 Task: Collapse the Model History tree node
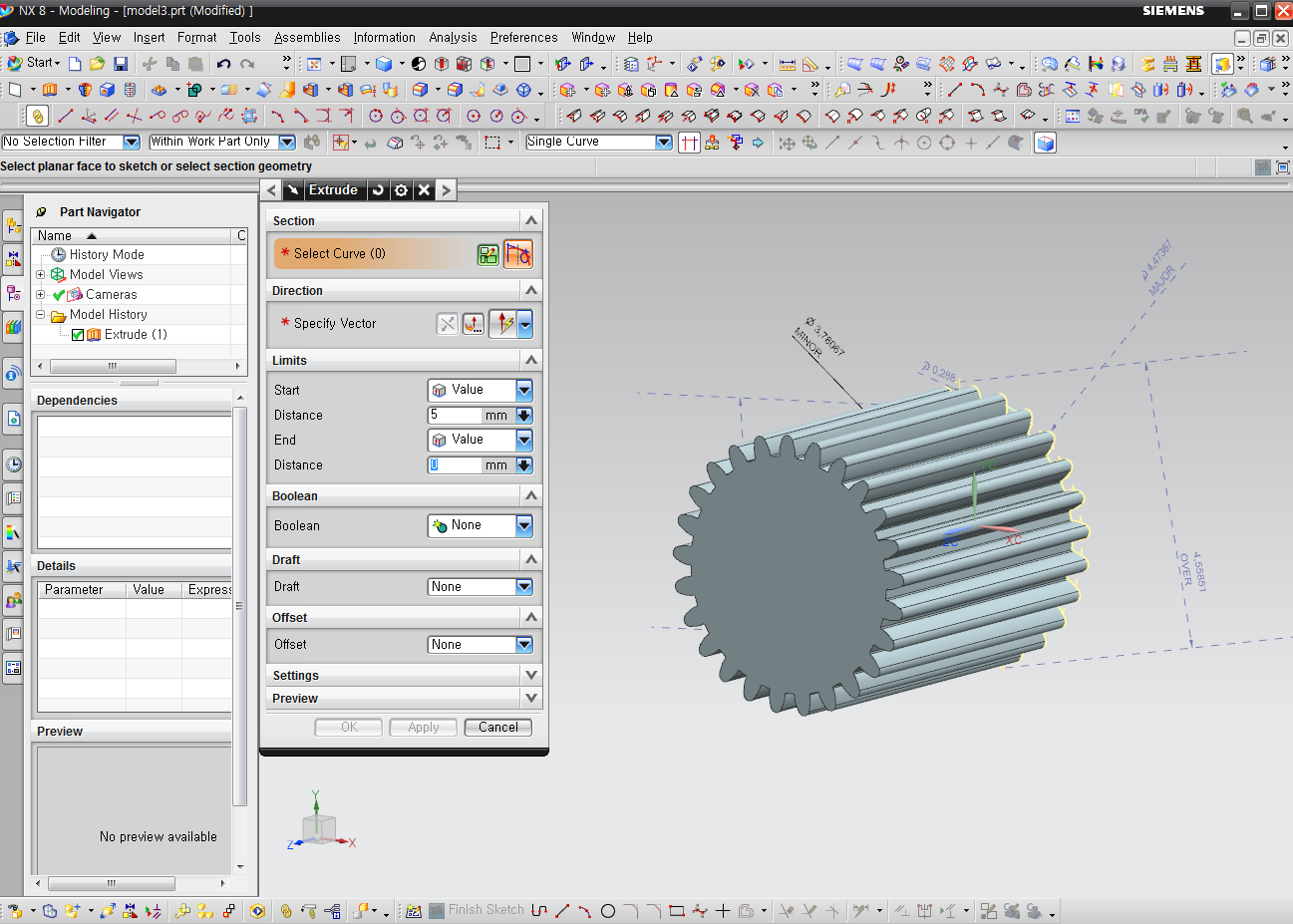click(x=41, y=315)
